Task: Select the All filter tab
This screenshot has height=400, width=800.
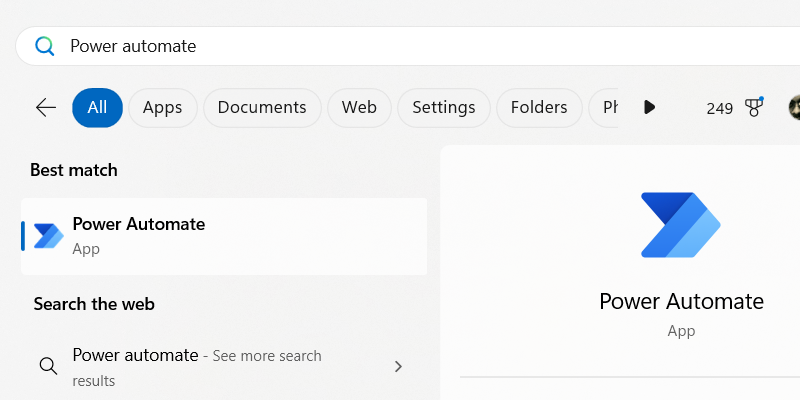Action: (97, 107)
